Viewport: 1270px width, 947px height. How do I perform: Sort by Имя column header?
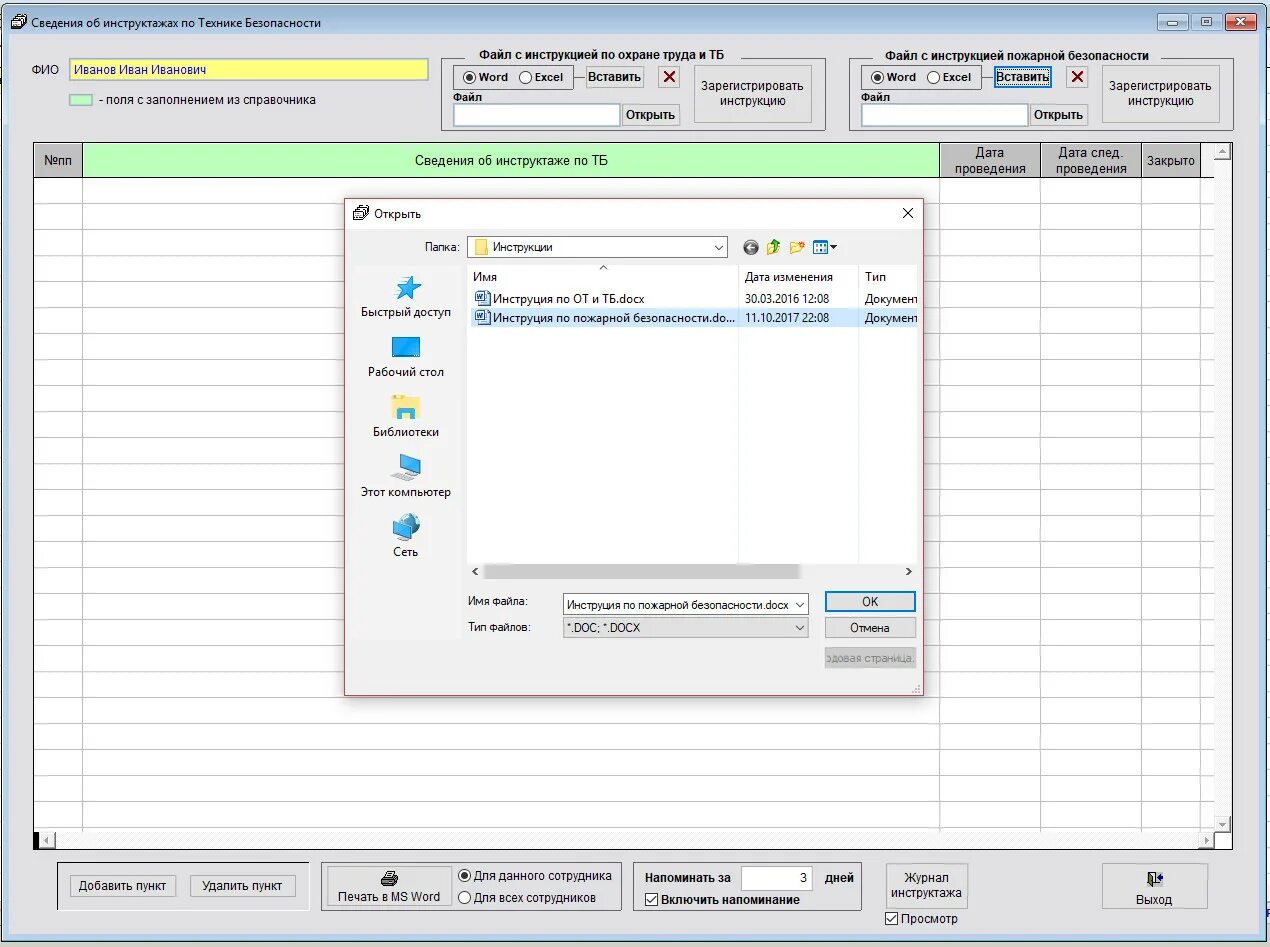602,277
